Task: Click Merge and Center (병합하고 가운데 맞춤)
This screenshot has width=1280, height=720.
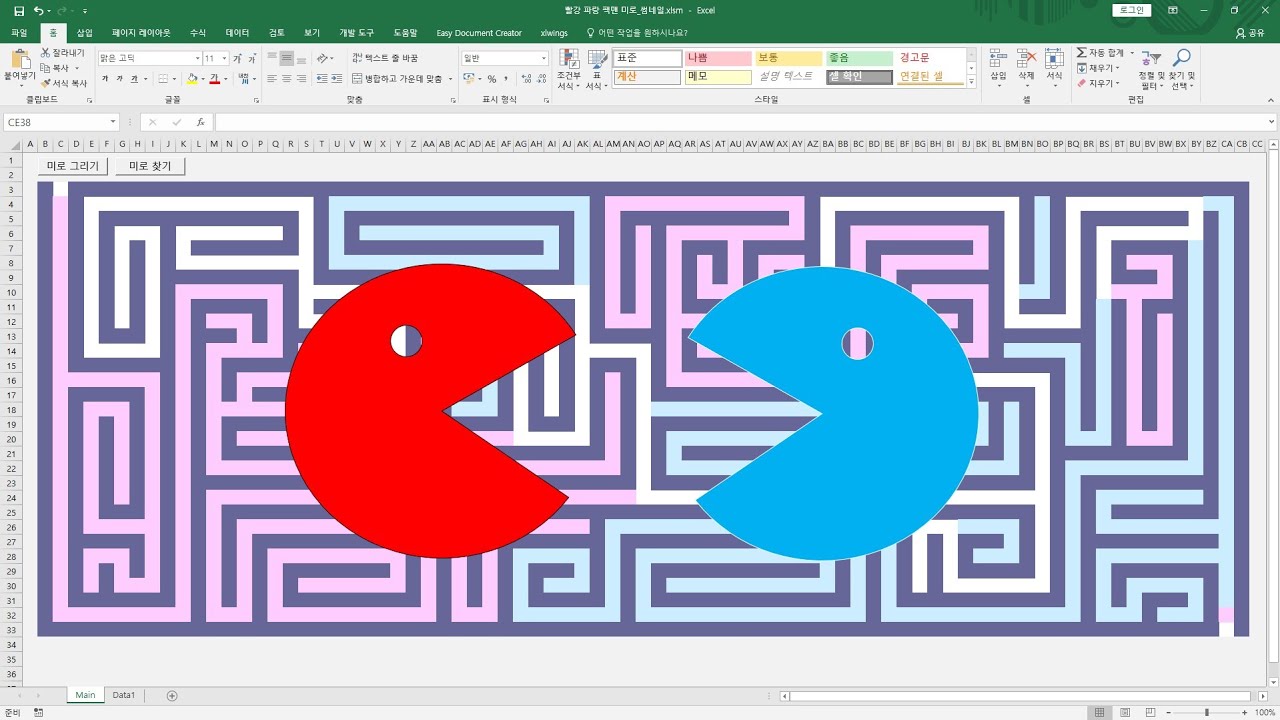Action: (396, 79)
